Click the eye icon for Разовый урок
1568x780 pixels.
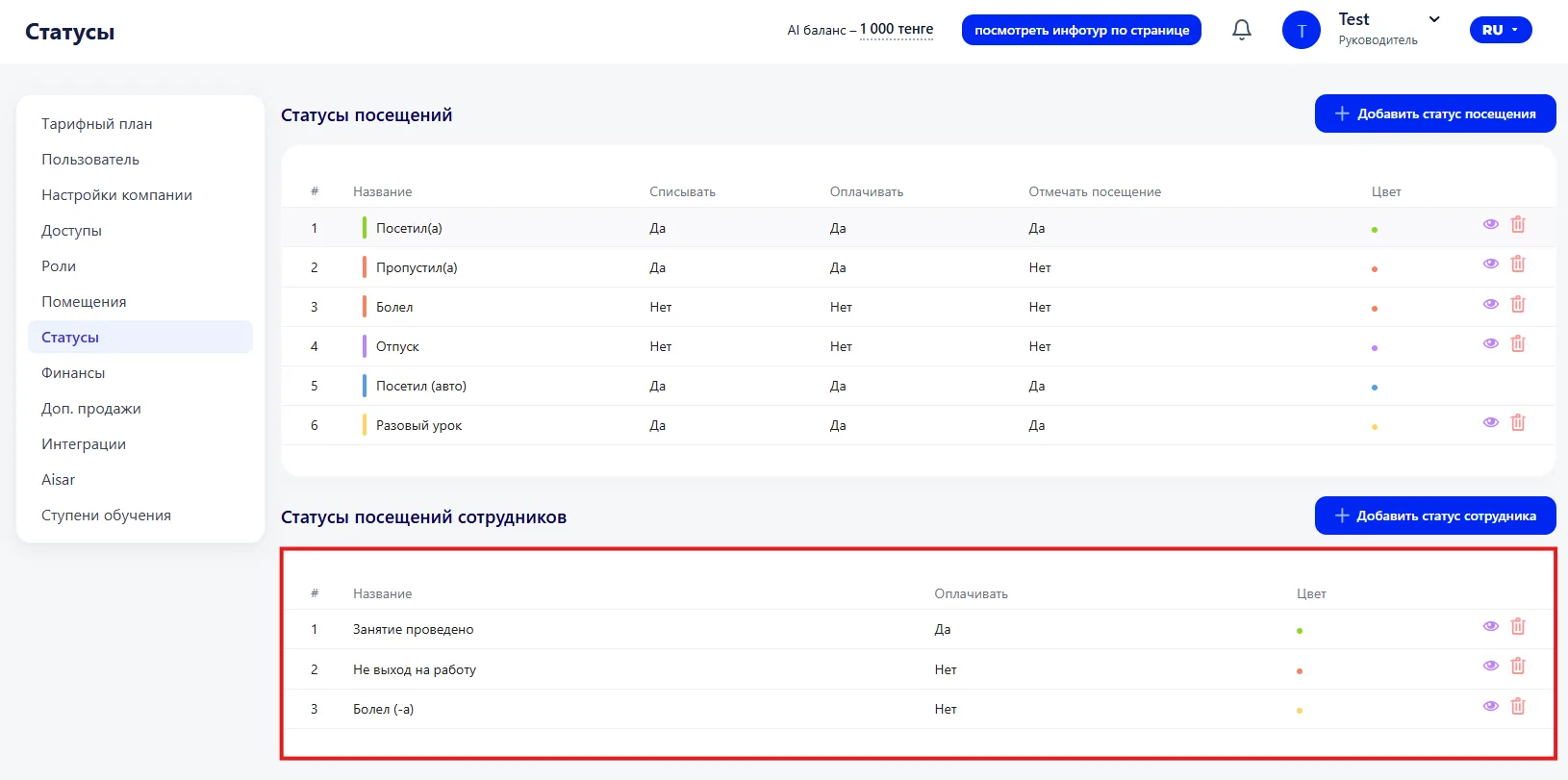[x=1491, y=422]
